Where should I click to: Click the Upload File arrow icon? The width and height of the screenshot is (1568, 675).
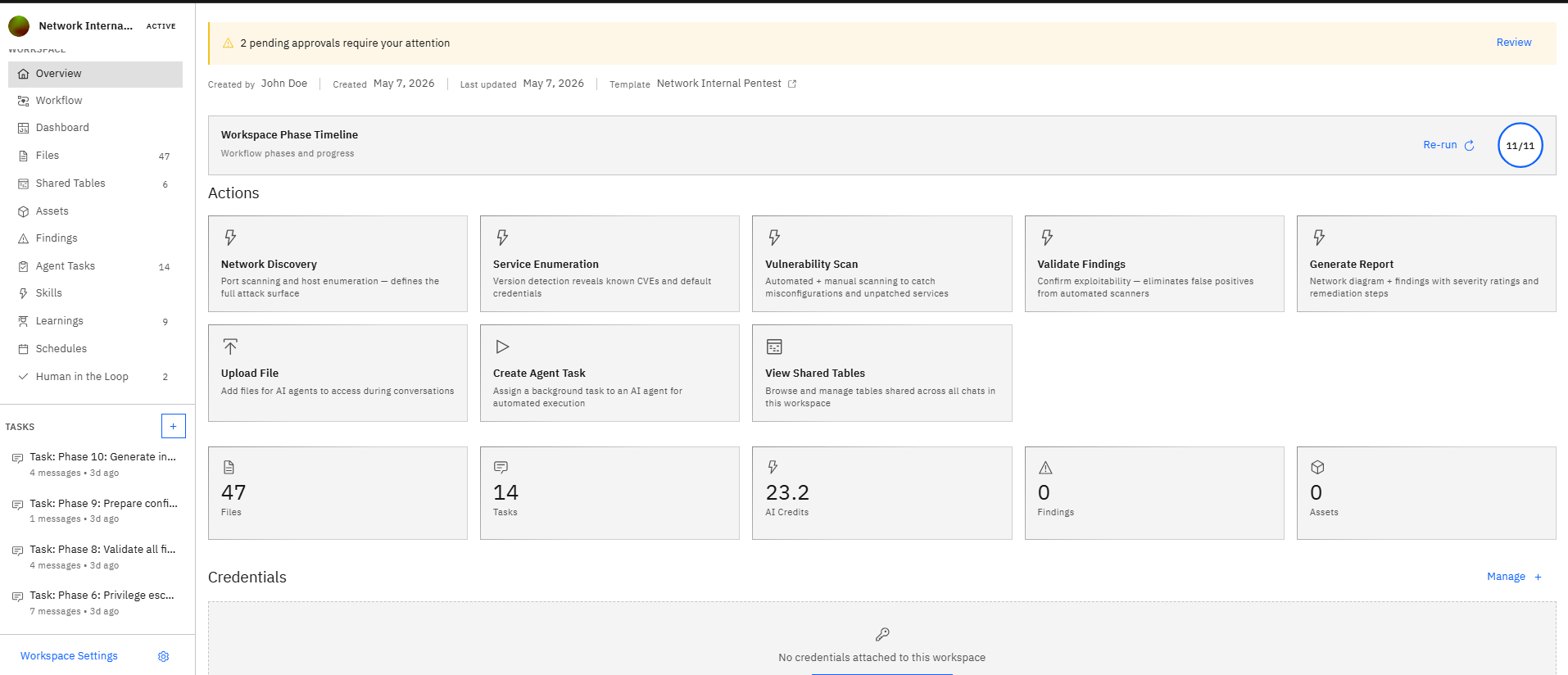pyautogui.click(x=230, y=347)
